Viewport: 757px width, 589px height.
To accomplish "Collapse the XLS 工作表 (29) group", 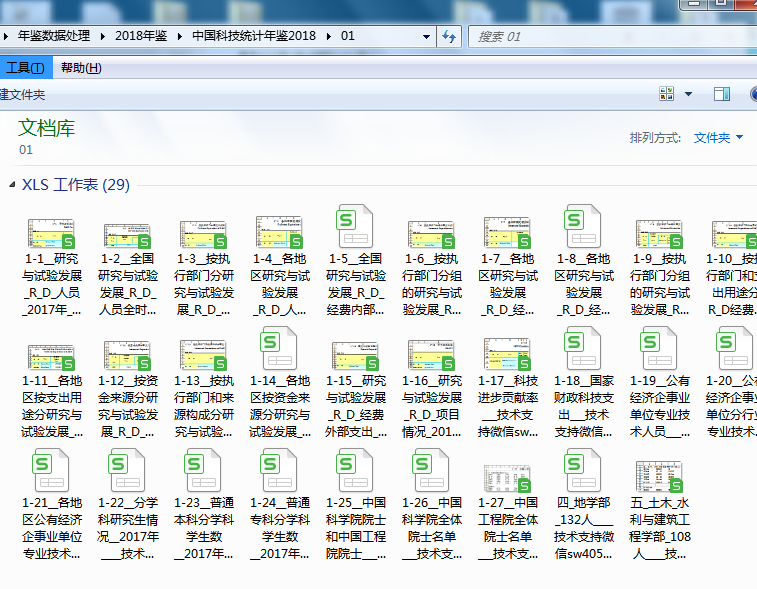I will tap(12, 184).
